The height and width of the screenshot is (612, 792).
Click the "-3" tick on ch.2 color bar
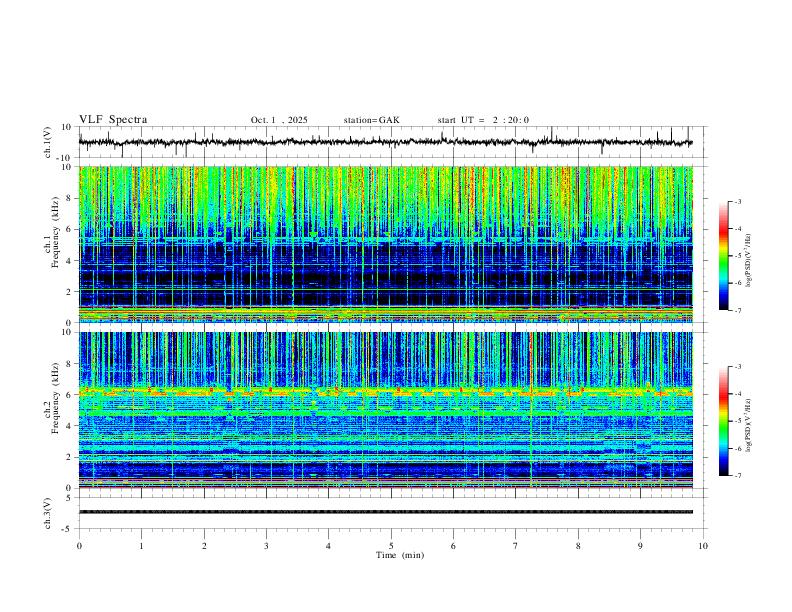click(x=738, y=367)
